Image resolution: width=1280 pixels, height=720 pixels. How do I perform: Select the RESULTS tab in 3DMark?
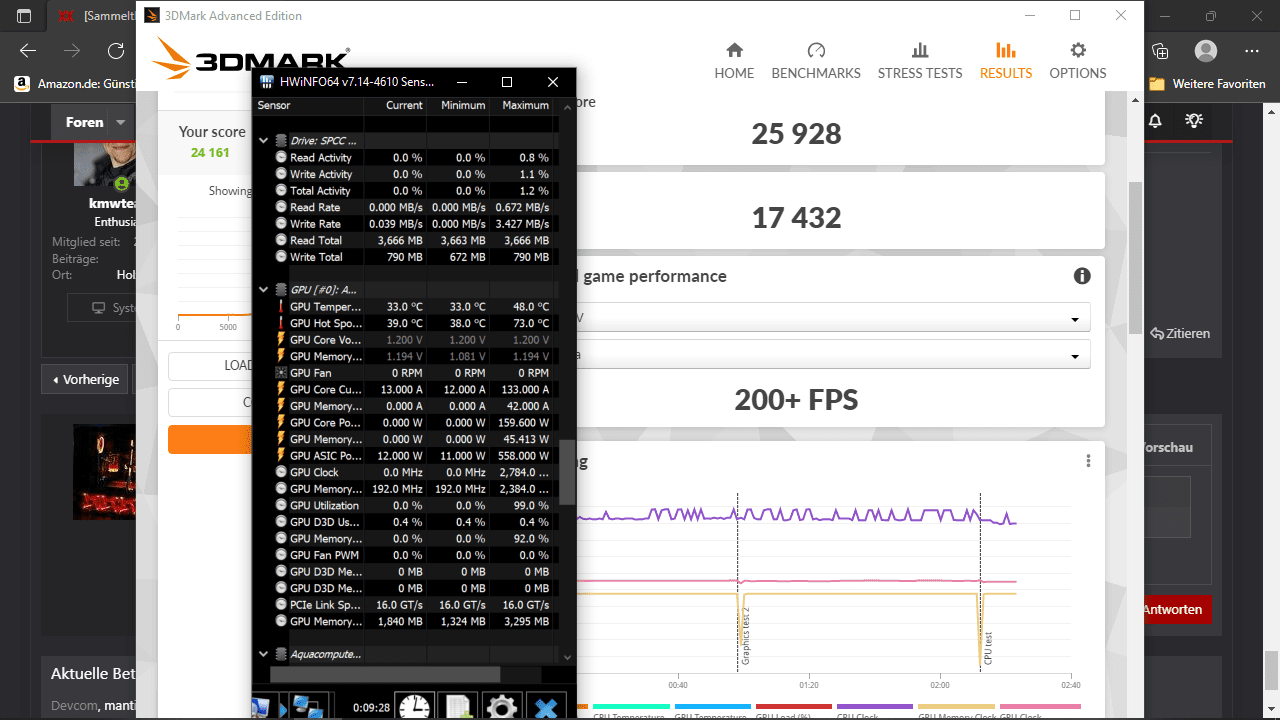(x=1006, y=61)
